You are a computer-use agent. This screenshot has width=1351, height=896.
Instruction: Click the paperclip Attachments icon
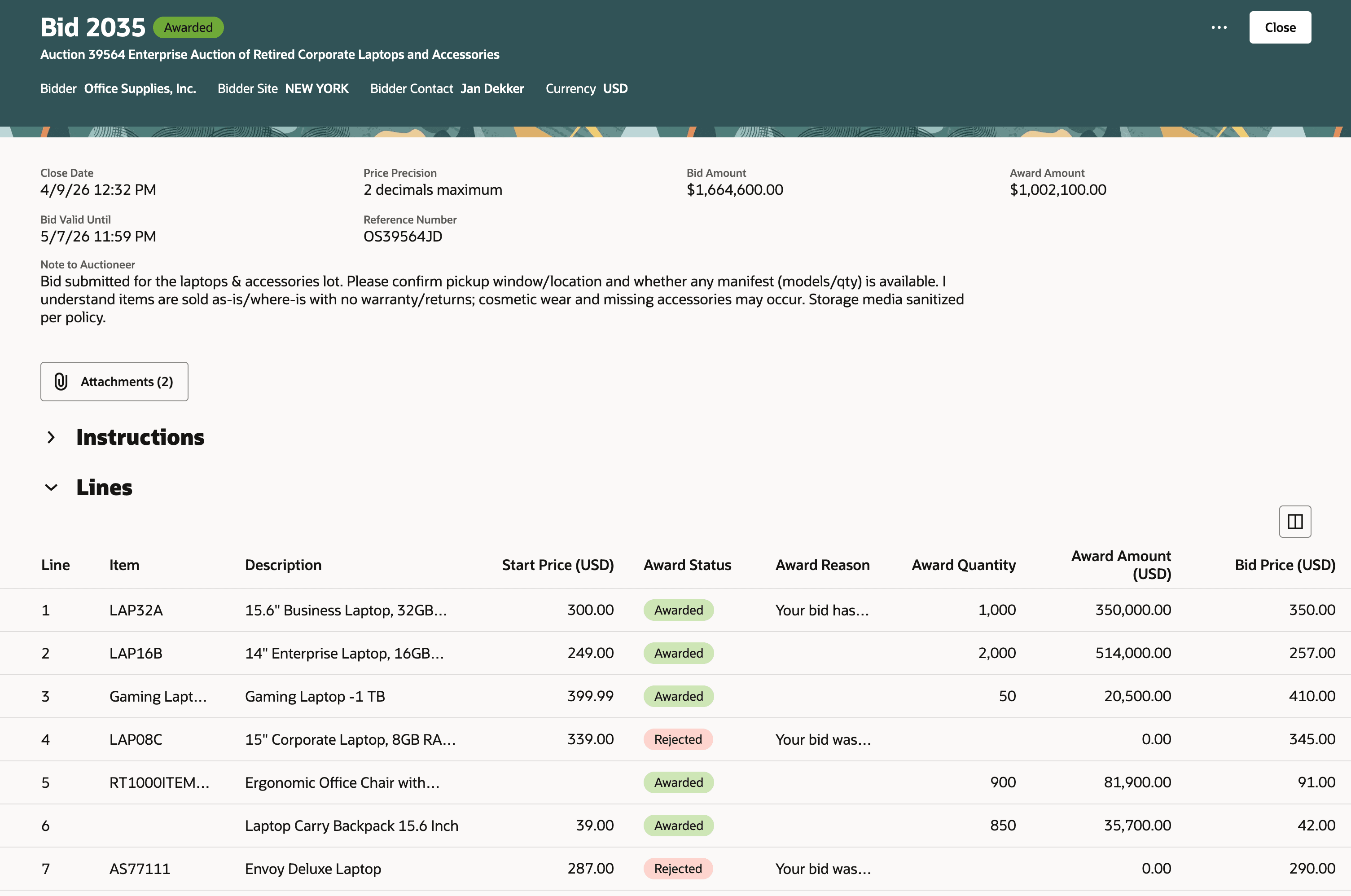(61, 382)
